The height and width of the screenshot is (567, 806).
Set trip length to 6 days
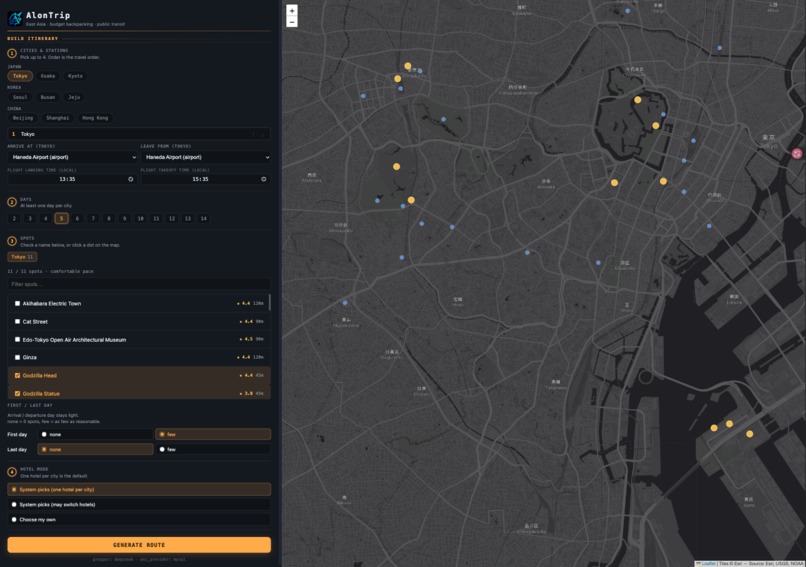(x=77, y=218)
